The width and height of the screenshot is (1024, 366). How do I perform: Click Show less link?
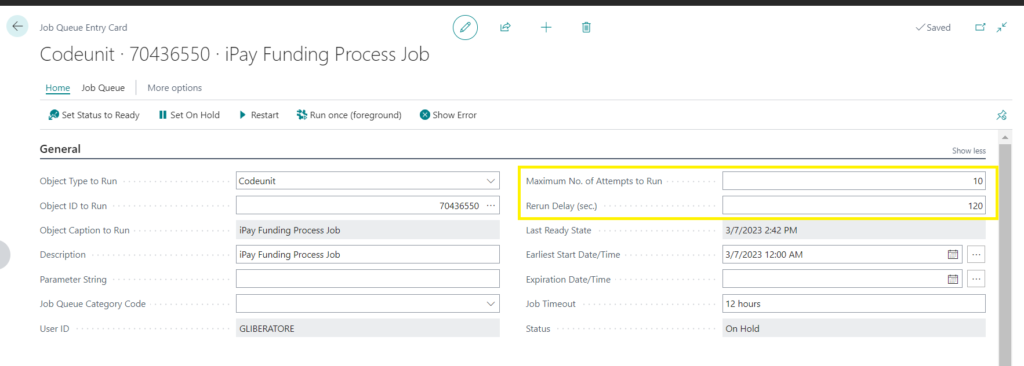(968, 151)
